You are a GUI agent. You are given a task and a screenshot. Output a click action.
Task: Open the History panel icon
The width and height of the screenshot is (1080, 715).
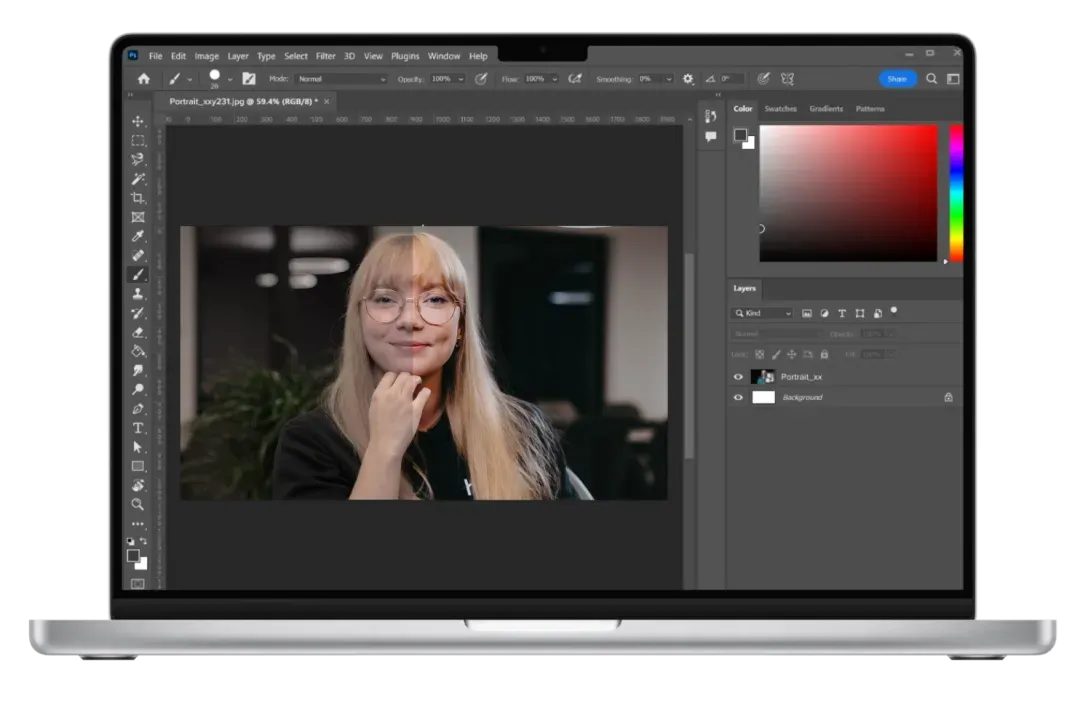[710, 116]
